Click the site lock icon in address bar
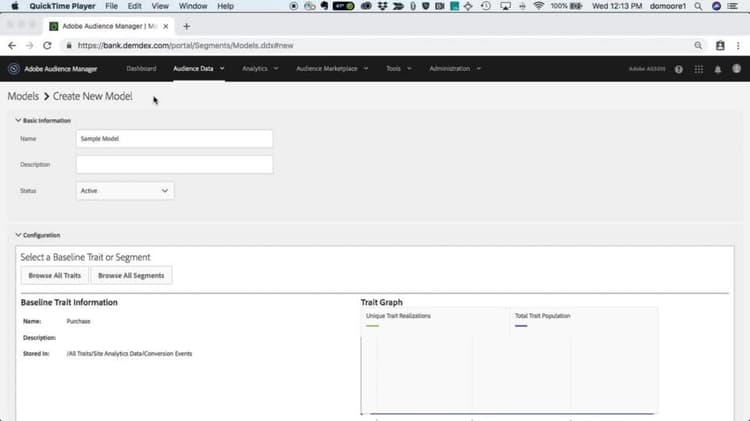The width and height of the screenshot is (750, 421). tap(69, 45)
